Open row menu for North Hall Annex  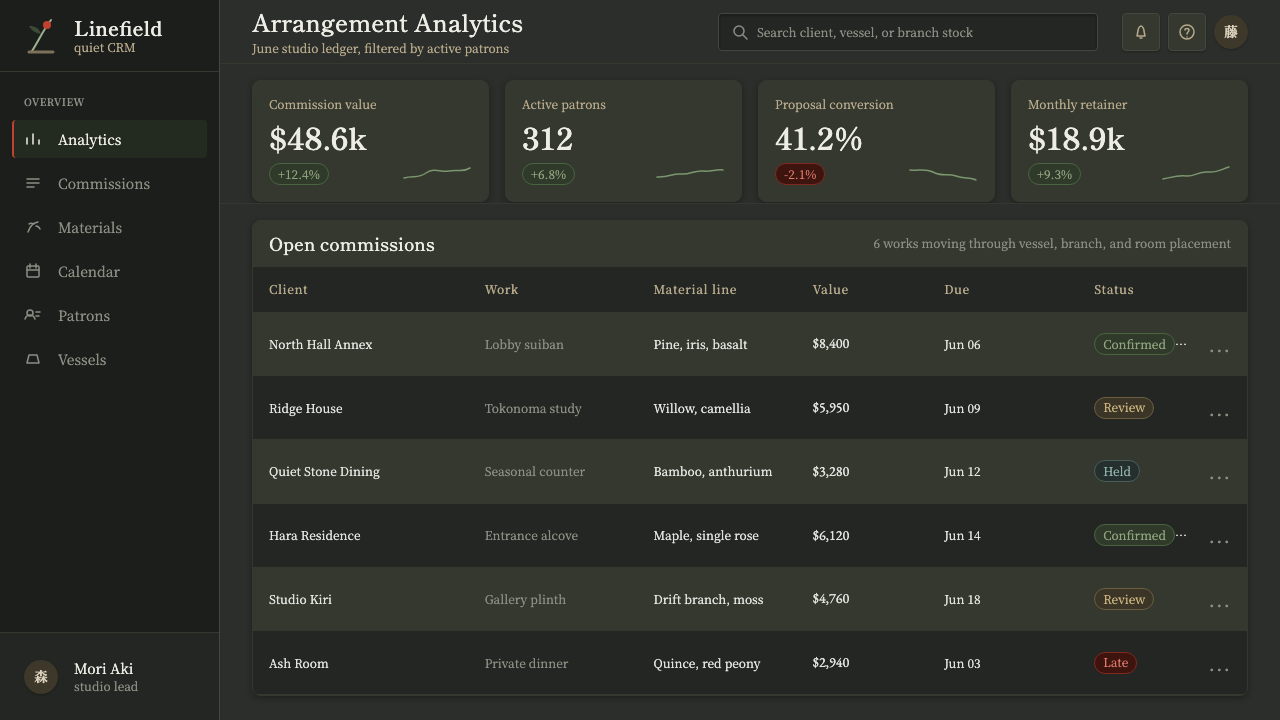coord(1219,350)
